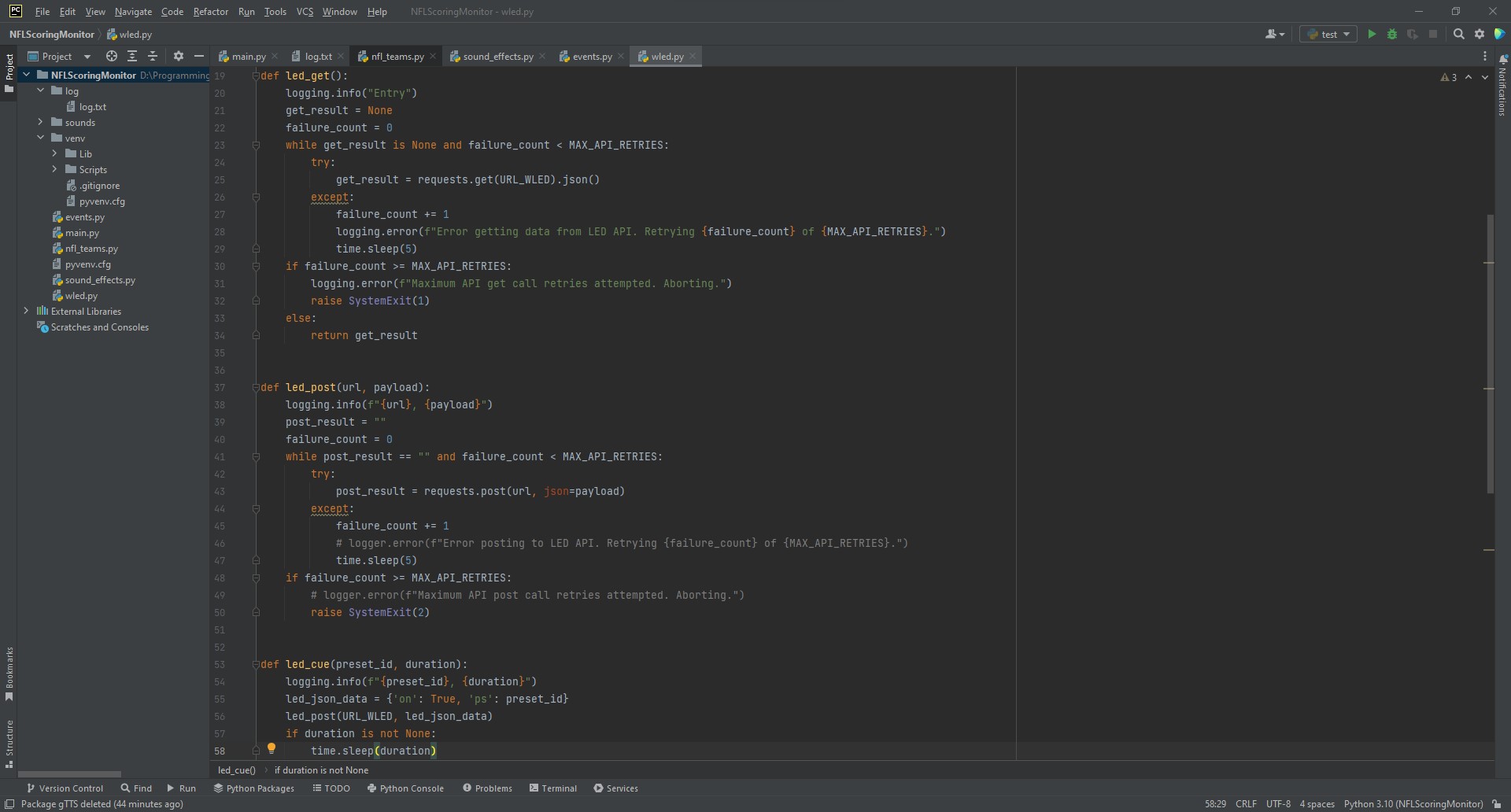Screen dimensions: 1511x812
Task: Click the editor vertical scrollbar
Action: [x=1490, y=354]
